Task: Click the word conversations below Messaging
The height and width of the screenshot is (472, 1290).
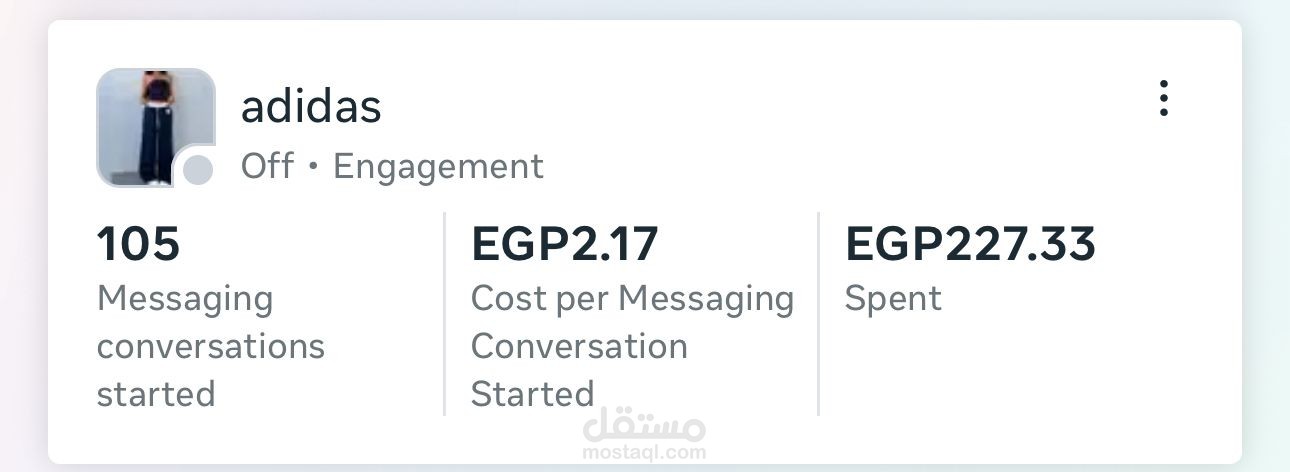Action: tap(210, 346)
